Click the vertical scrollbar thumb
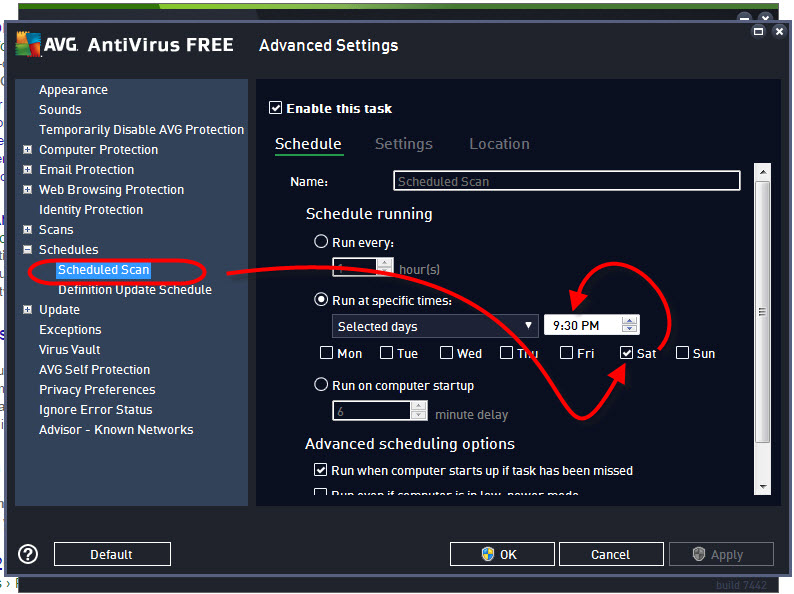 (x=762, y=312)
